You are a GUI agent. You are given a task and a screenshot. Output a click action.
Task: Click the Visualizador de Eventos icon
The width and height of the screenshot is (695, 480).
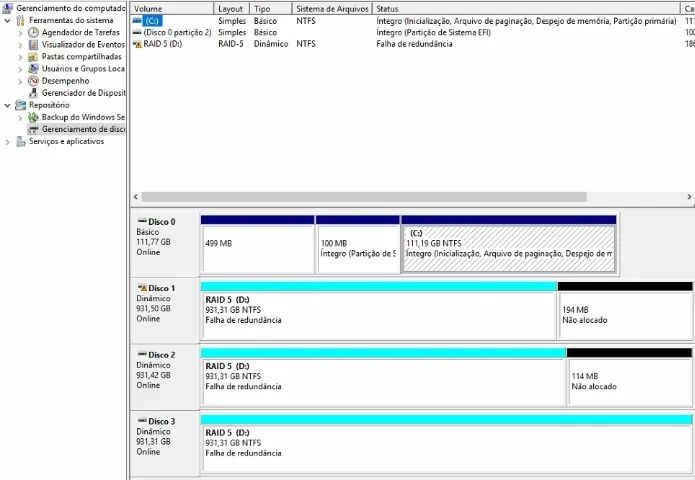(33, 45)
